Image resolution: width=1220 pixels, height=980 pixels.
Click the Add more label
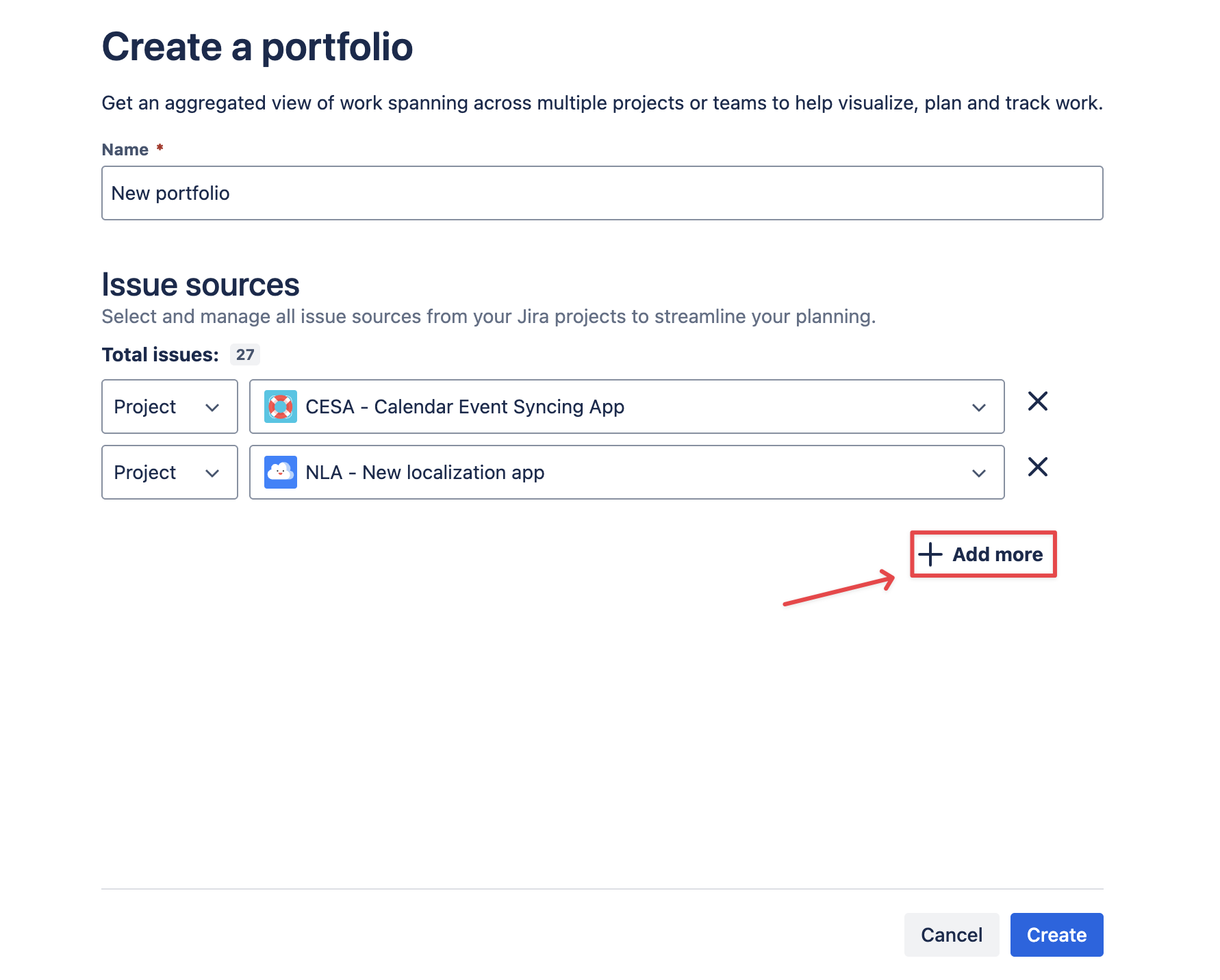(997, 554)
